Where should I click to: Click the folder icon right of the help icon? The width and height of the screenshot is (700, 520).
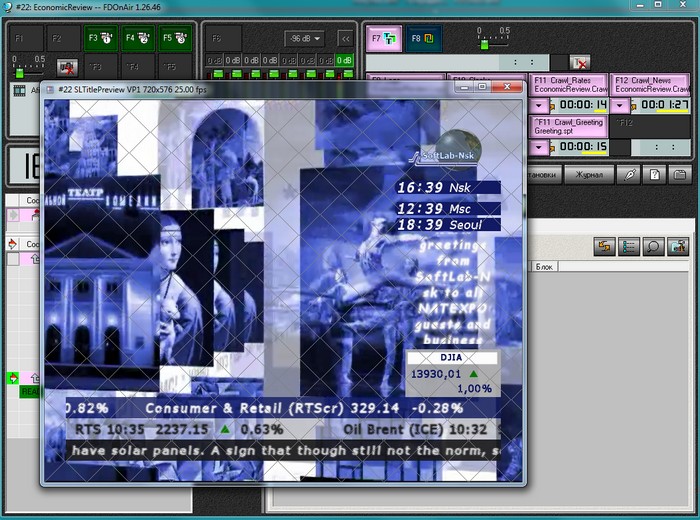[680, 175]
